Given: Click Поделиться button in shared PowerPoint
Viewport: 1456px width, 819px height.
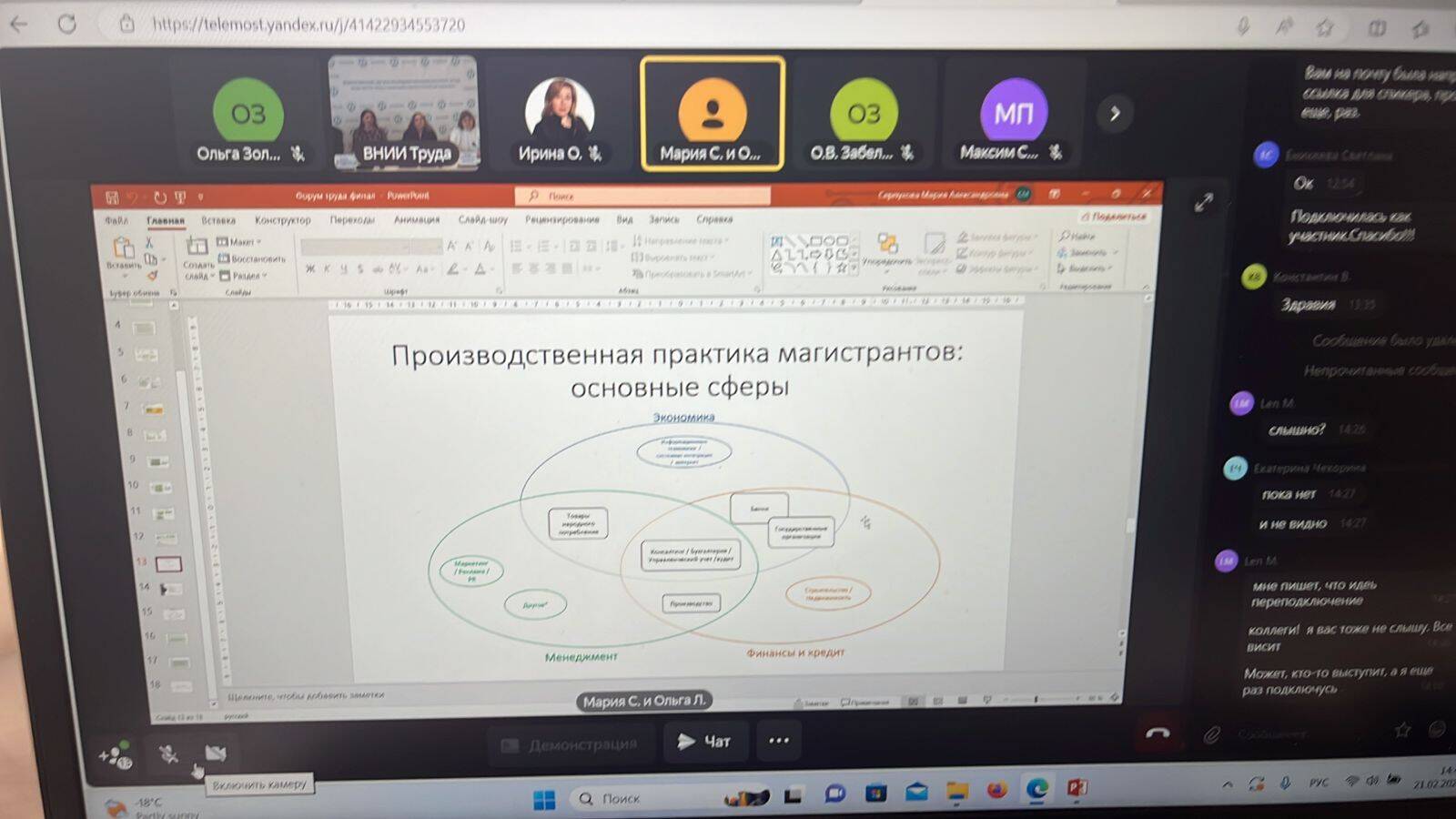Looking at the screenshot, I should click(1114, 217).
